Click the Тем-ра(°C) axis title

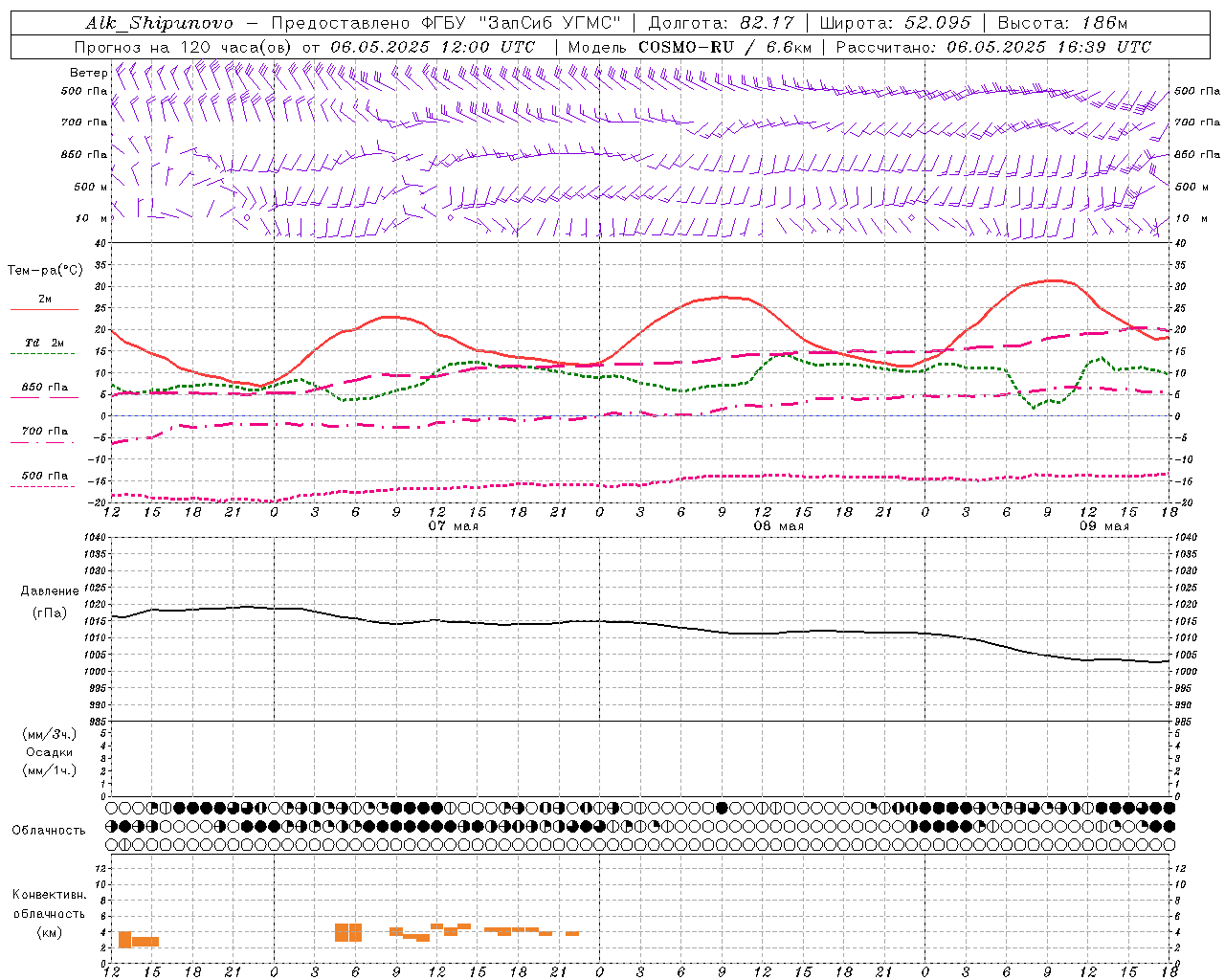(45, 271)
